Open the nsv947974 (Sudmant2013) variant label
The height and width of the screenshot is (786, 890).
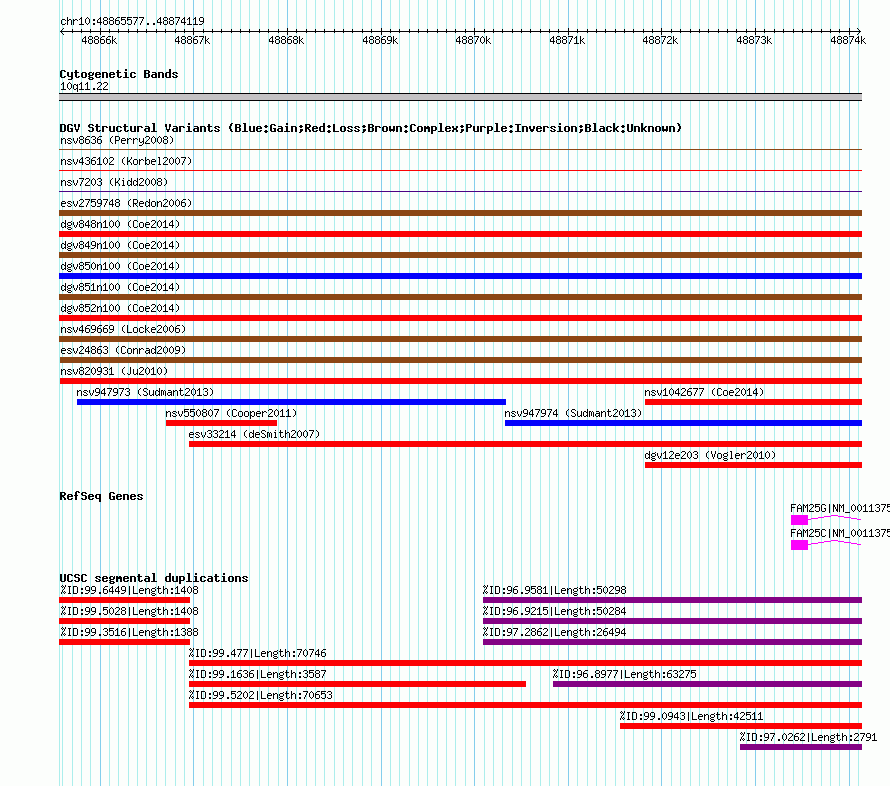click(x=573, y=413)
